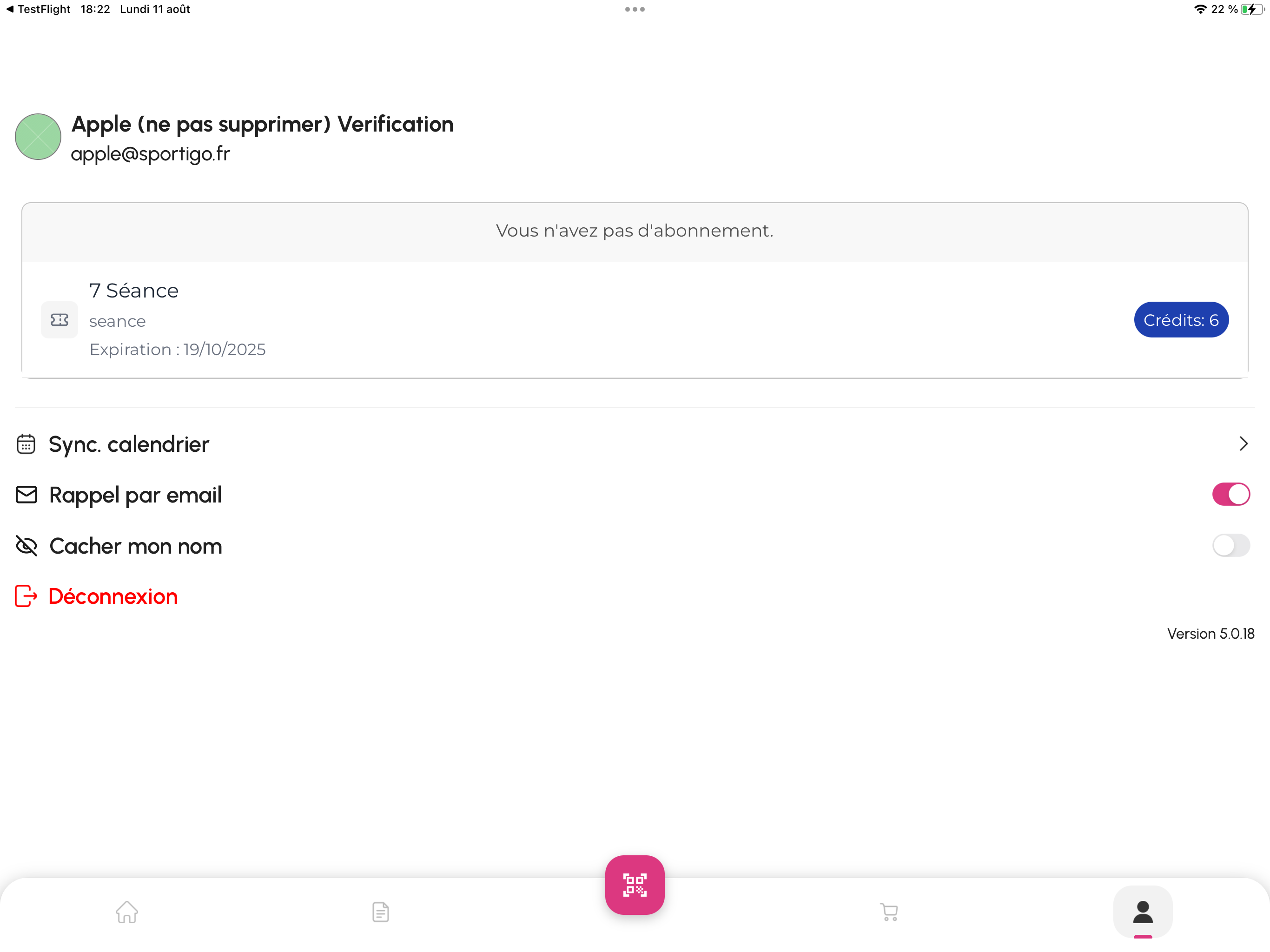Viewport: 1270px width, 952px height.
Task: Tap the green profile avatar
Action: coord(38,137)
